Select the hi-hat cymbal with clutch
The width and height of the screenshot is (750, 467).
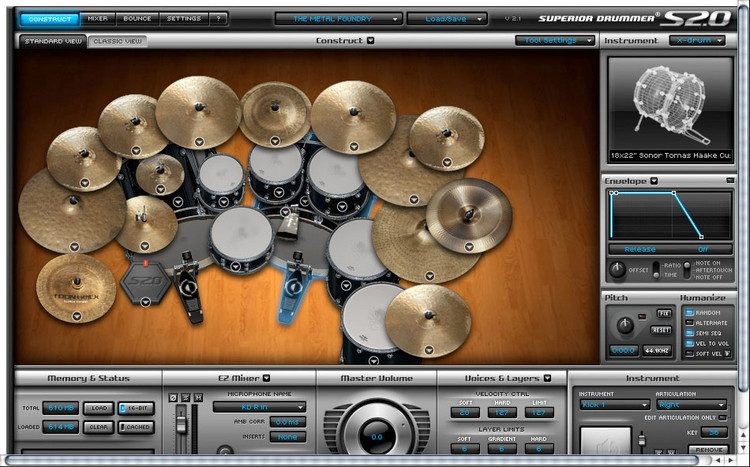pos(147,223)
